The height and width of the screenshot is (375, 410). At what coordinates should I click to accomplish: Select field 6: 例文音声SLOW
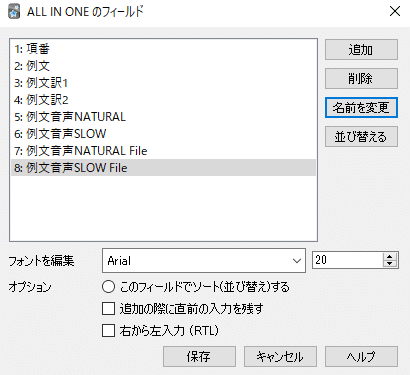tap(163, 134)
